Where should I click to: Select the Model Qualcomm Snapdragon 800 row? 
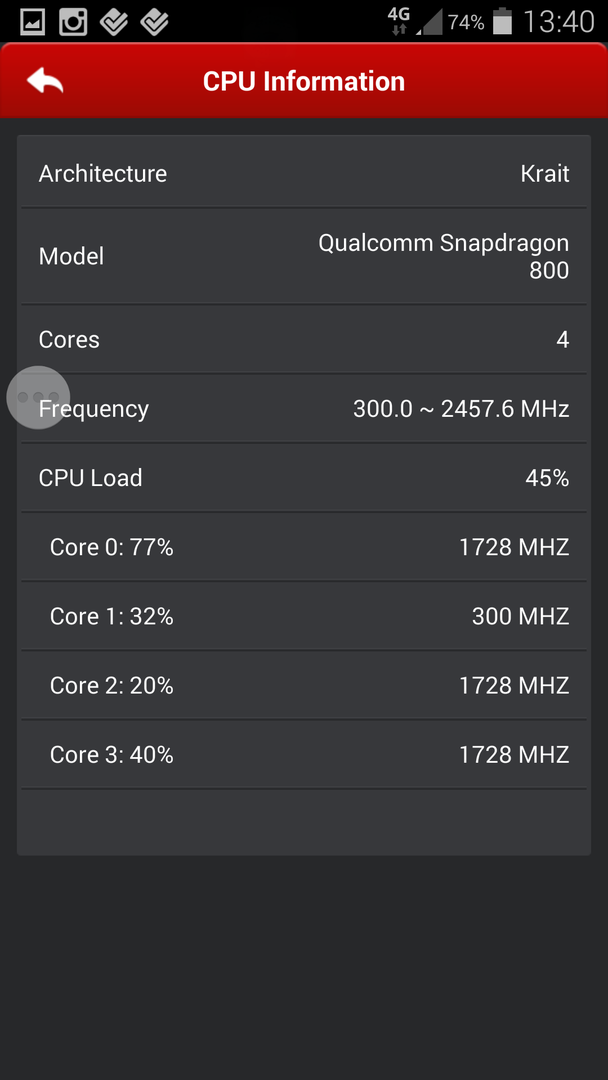click(x=304, y=256)
